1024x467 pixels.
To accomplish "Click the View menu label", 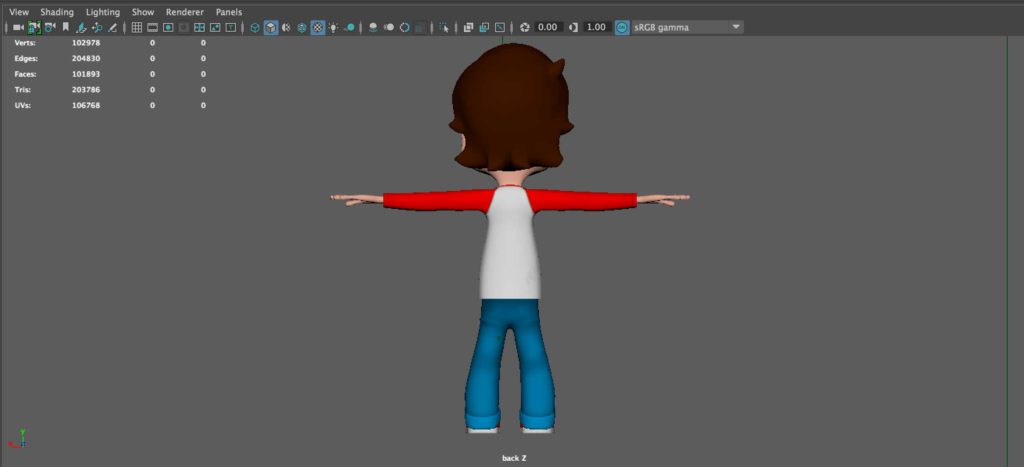I will (x=19, y=12).
